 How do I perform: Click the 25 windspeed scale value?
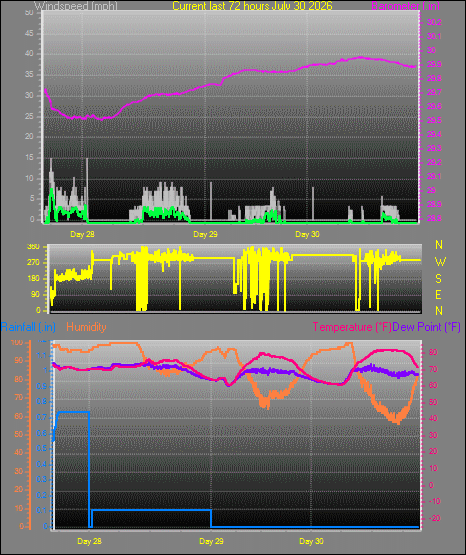[29, 116]
